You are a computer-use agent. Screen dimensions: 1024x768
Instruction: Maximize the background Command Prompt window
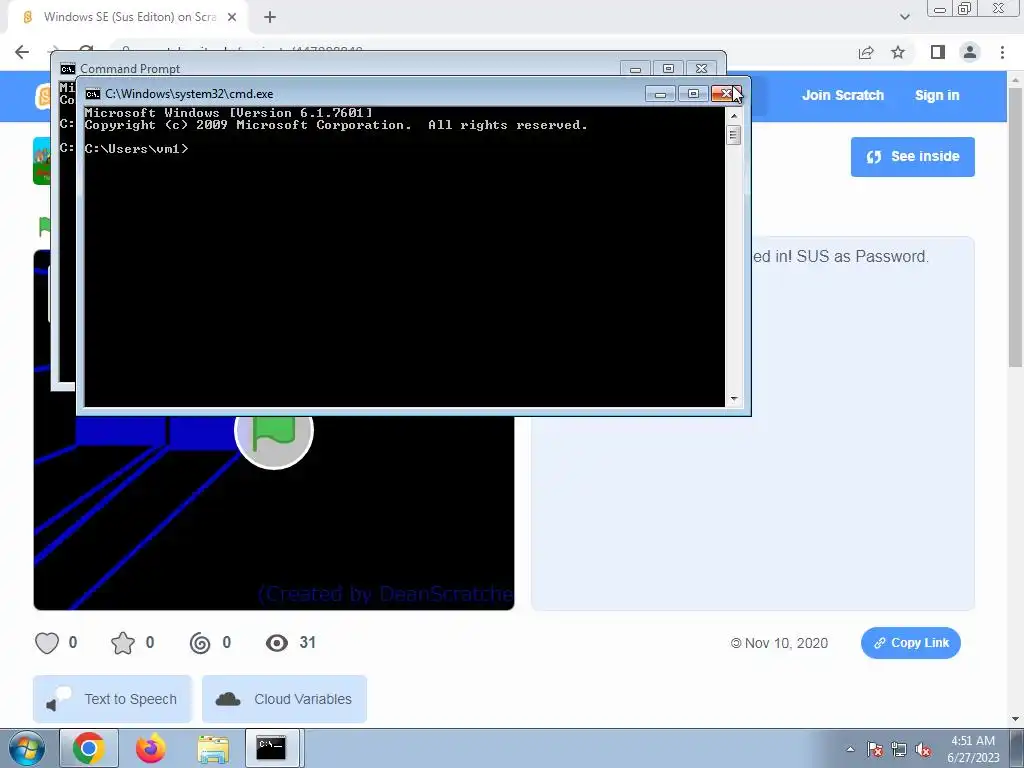pyautogui.click(x=668, y=68)
